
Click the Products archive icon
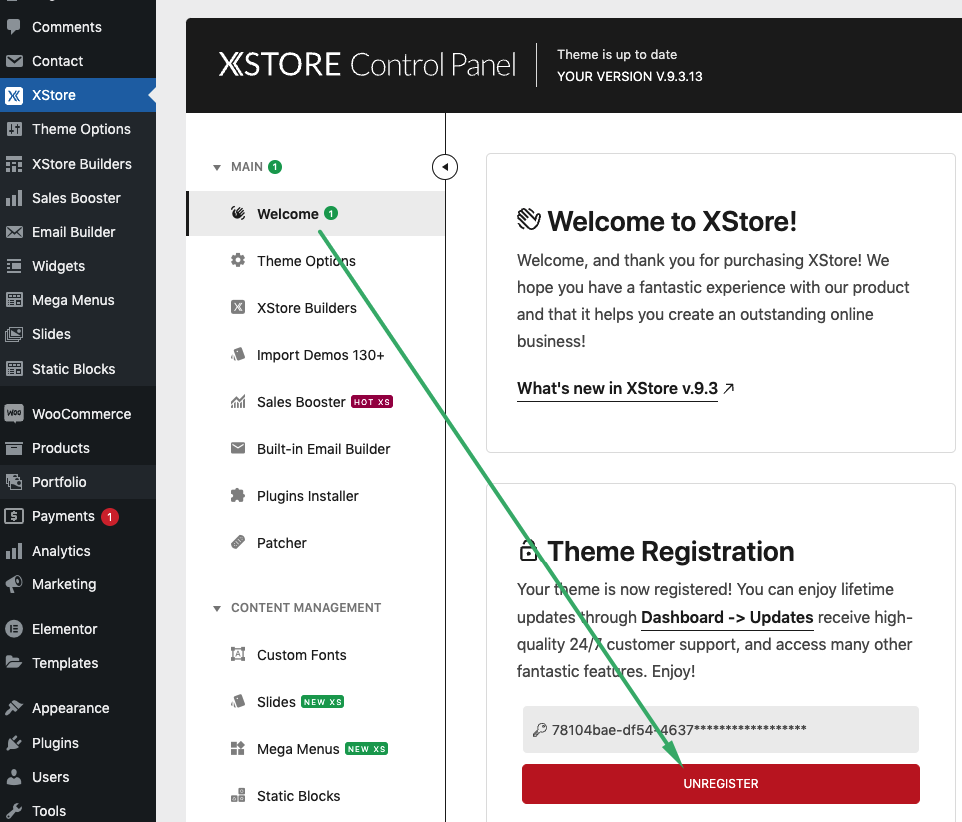click(x=13, y=448)
